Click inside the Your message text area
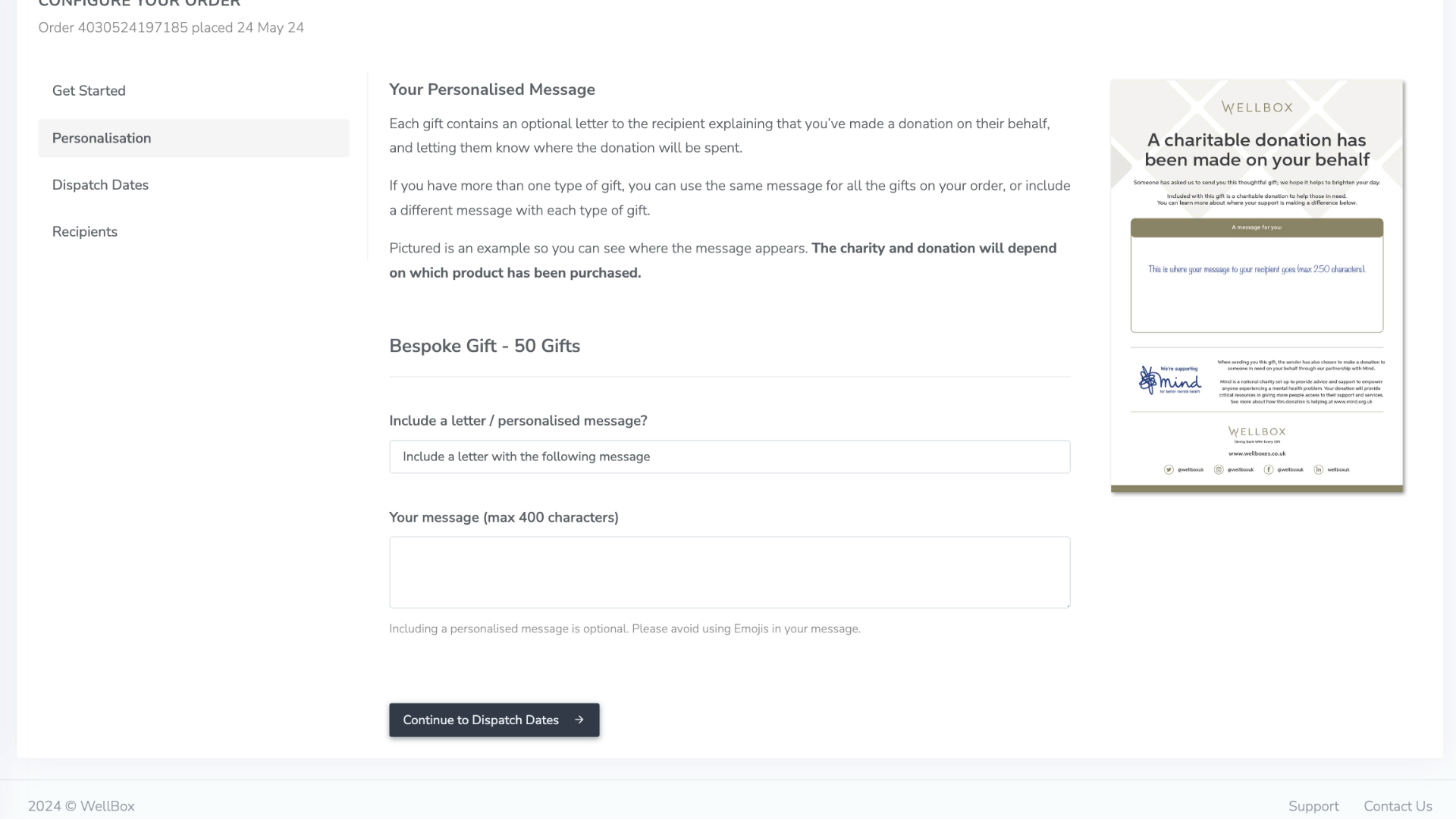The width and height of the screenshot is (1456, 819). [x=729, y=573]
